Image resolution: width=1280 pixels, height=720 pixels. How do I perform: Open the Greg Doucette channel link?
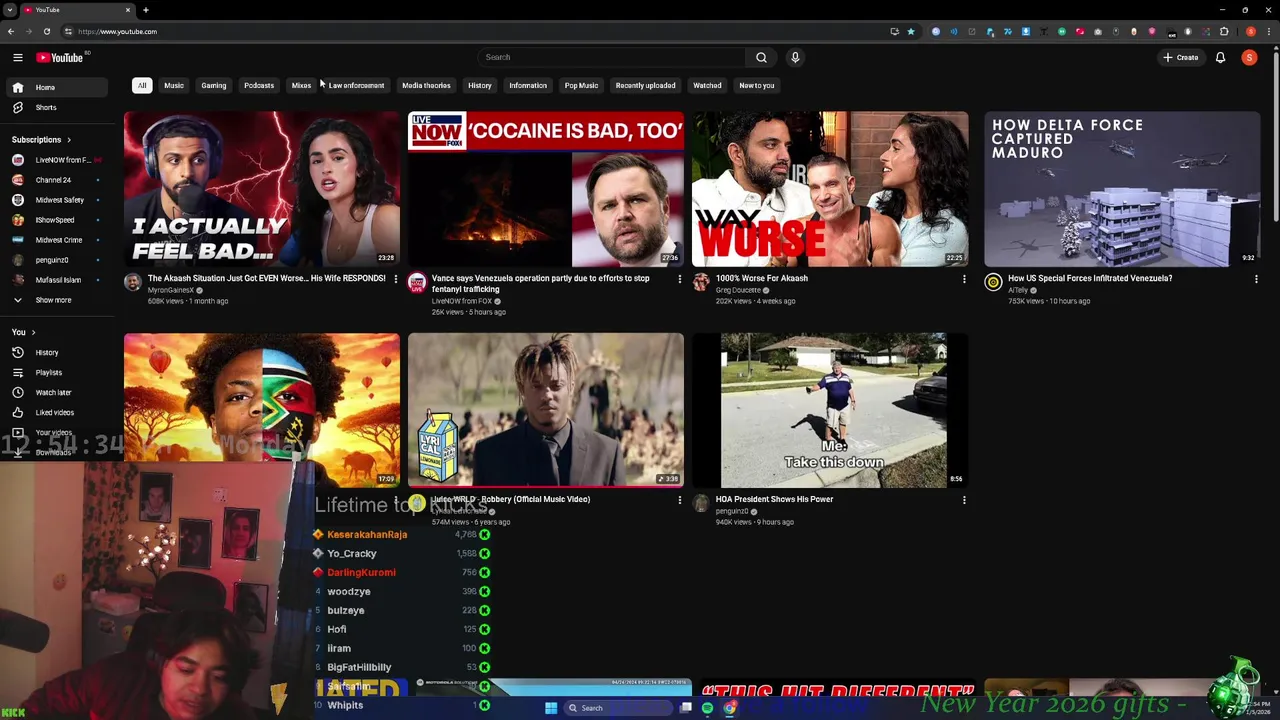738,290
